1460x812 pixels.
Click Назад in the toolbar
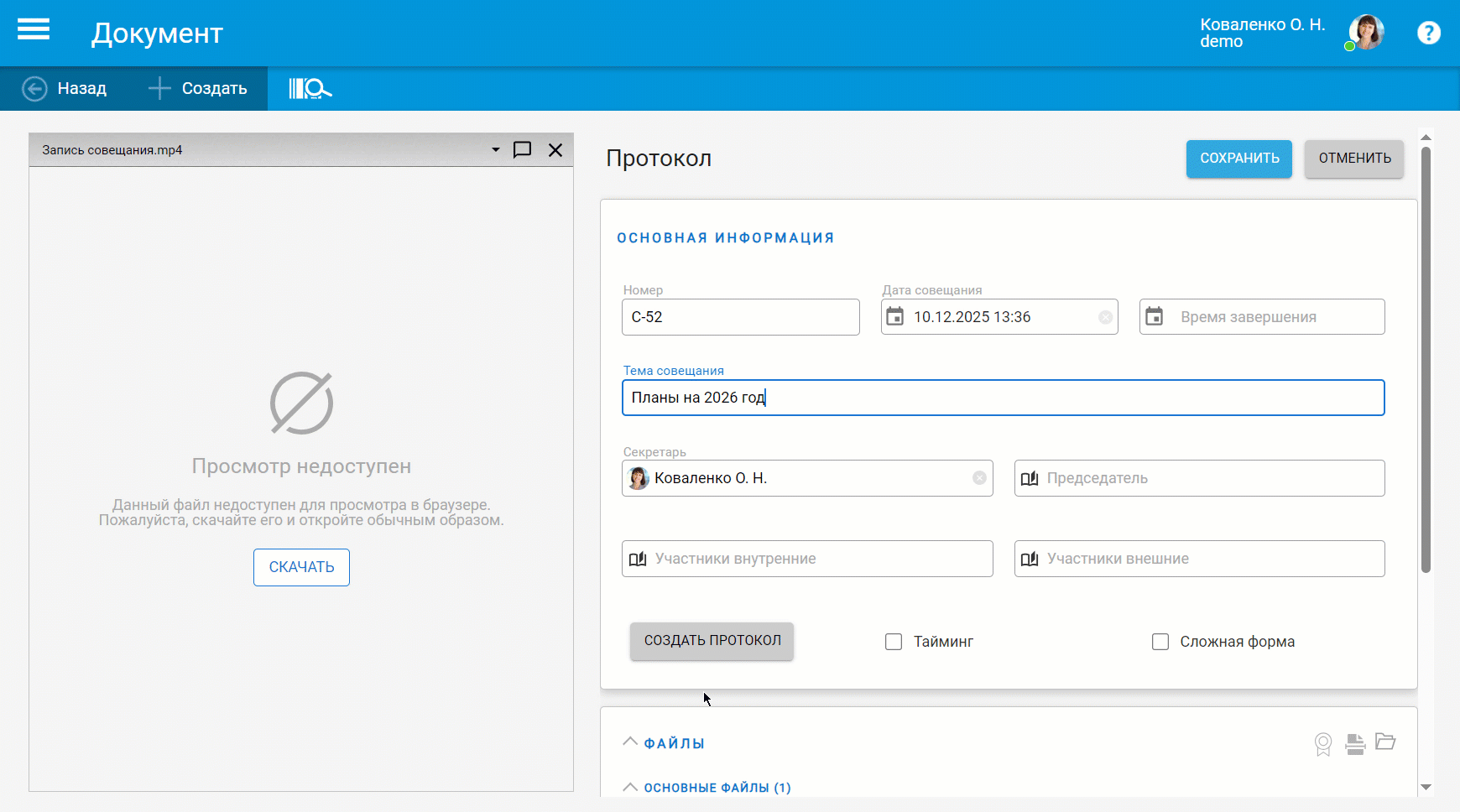65,88
